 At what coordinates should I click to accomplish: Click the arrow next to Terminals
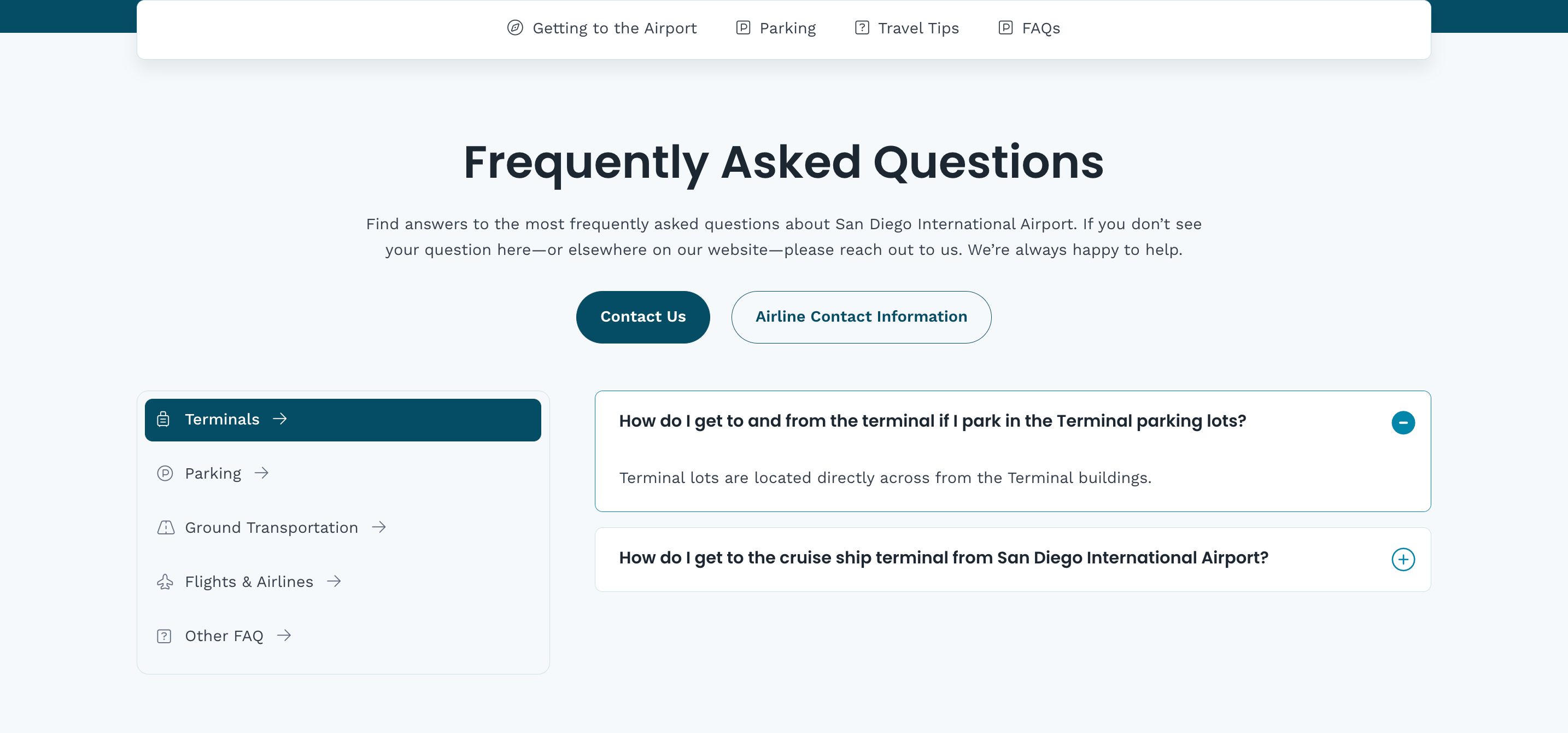(280, 420)
